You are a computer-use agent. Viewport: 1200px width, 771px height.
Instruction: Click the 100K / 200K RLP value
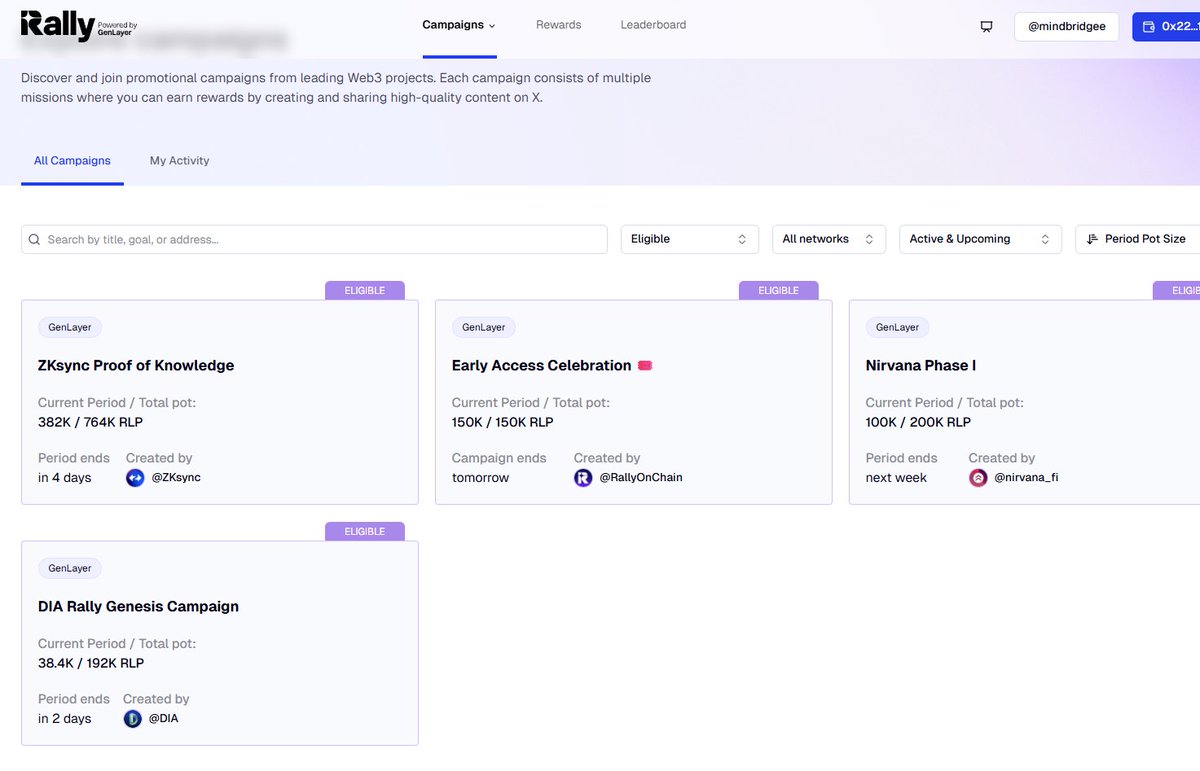(x=918, y=422)
